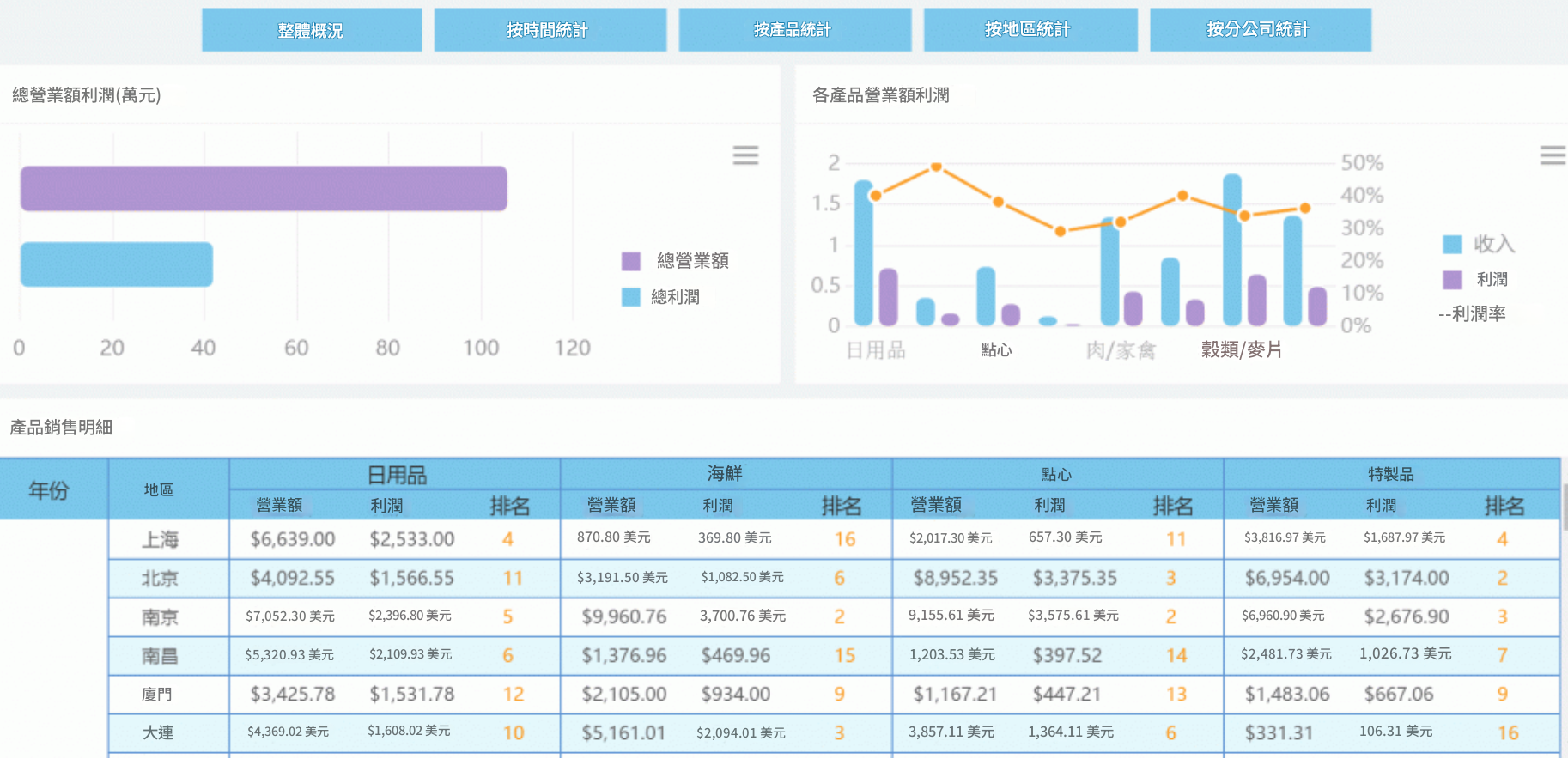The height and width of the screenshot is (759, 1568).
Task: Toggle 總利潤 legend series
Action: coord(661,297)
